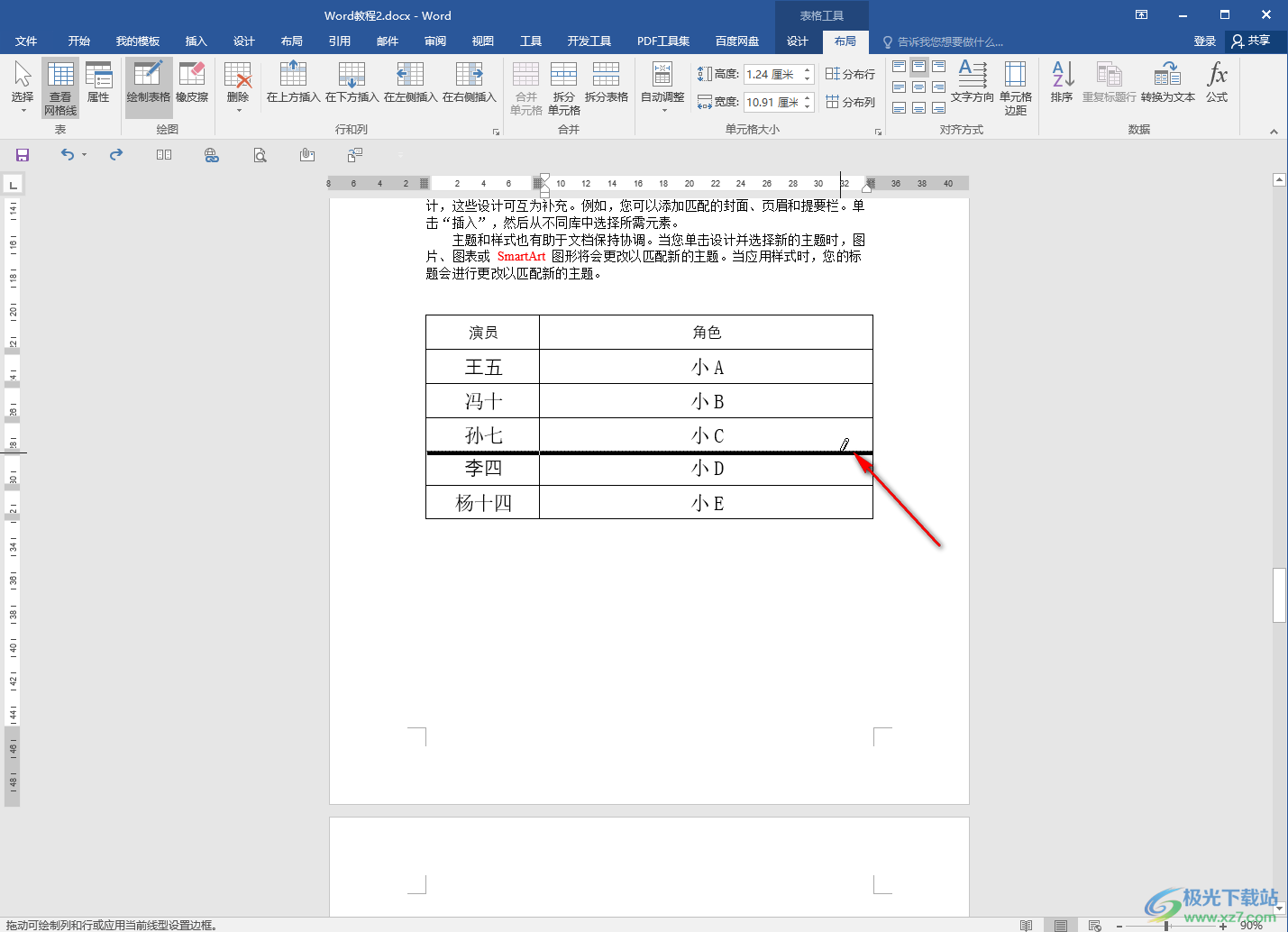
Task: Open Cell Margins settings
Action: pos(1016,87)
